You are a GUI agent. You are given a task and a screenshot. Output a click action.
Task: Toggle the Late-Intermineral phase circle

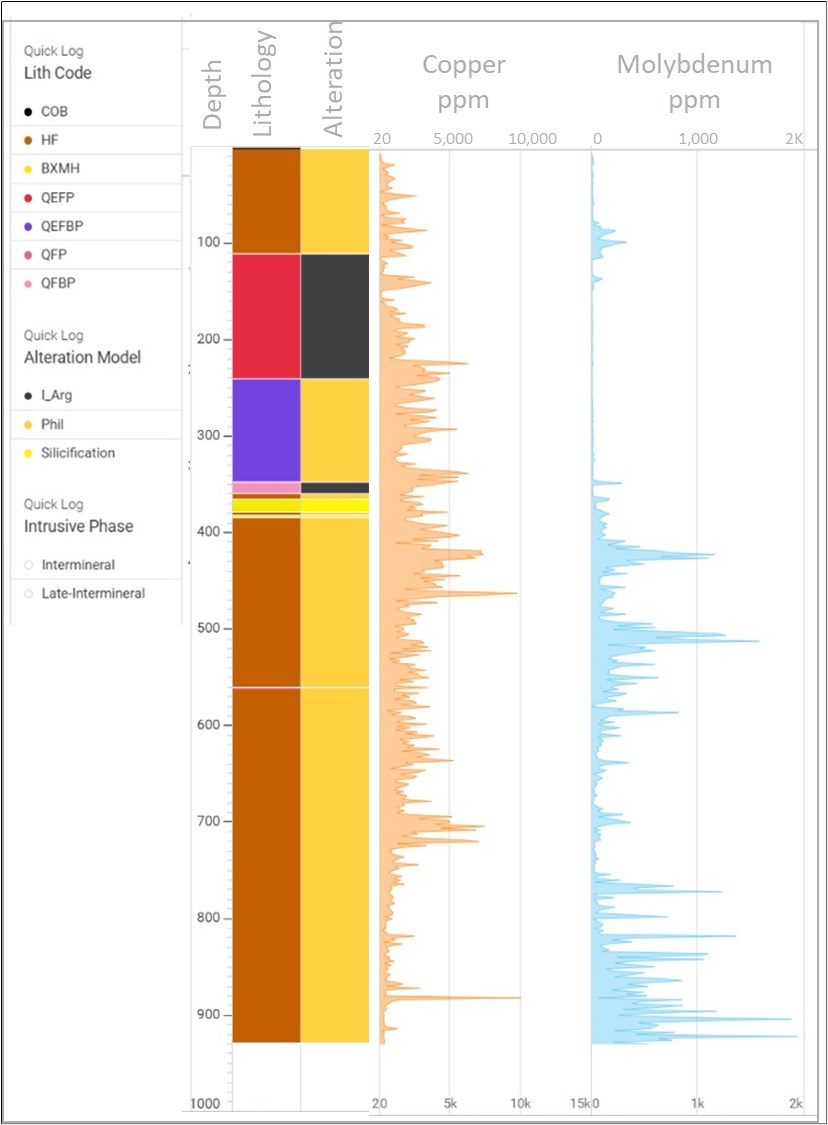tap(28, 594)
